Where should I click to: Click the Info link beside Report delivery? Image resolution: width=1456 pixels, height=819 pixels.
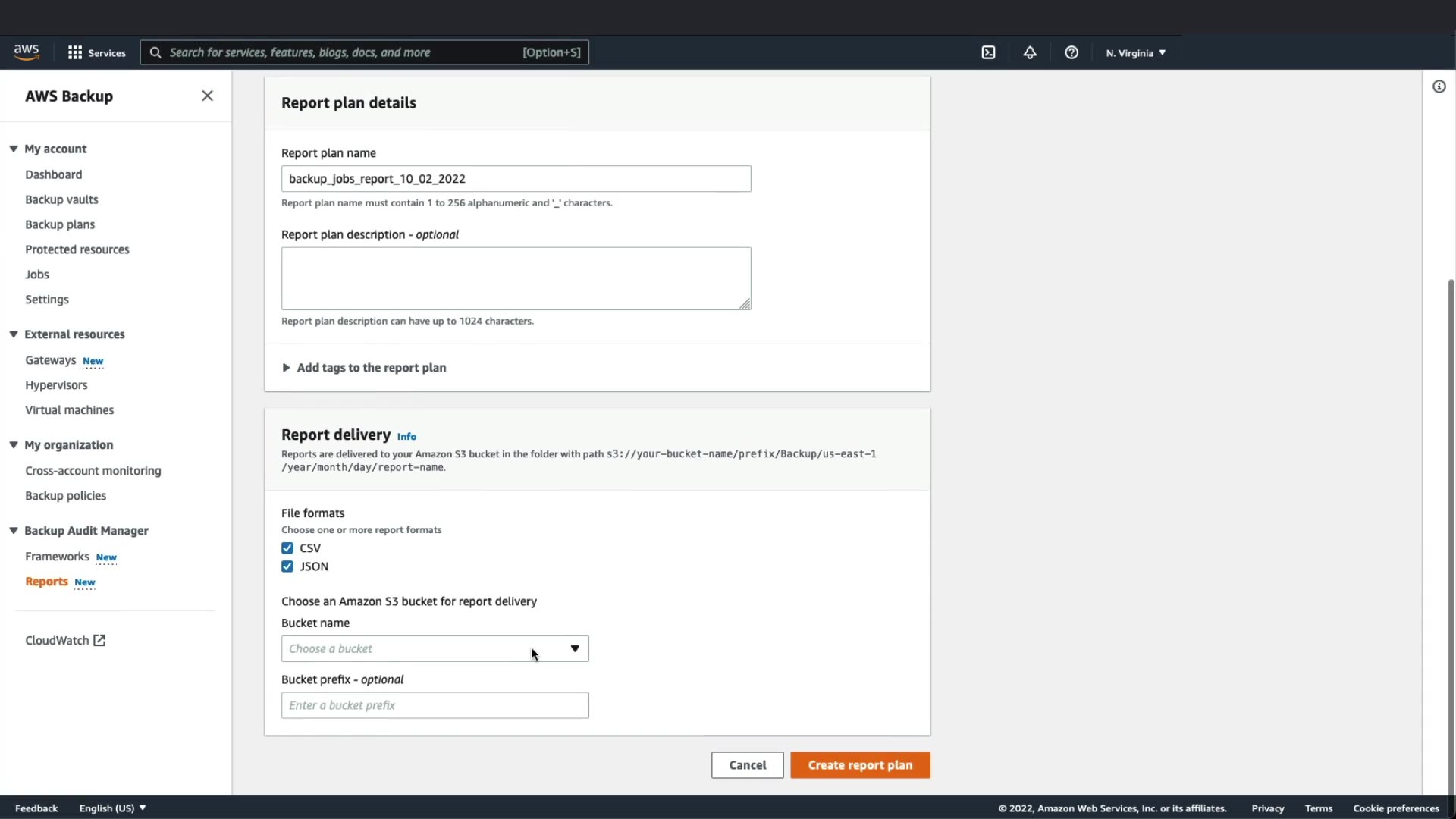(x=406, y=437)
